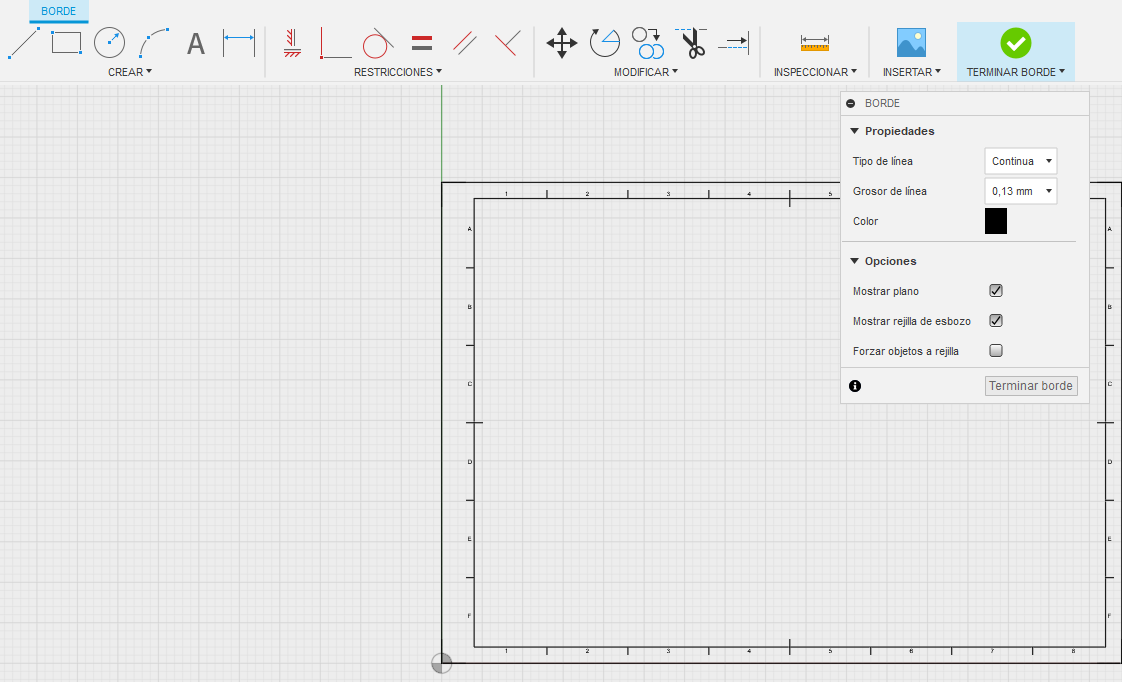This screenshot has width=1122, height=682.
Task: Select the Extend tool
Action: click(x=733, y=43)
